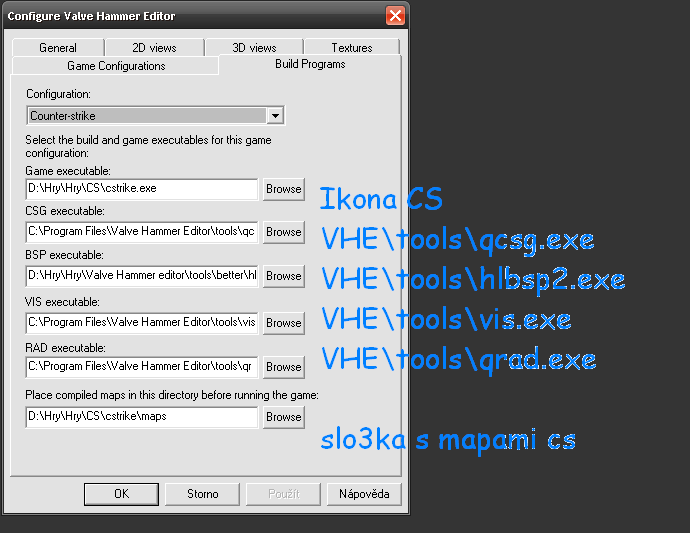
Task: Expand the Configuration dropdown arrow
Action: [275, 116]
